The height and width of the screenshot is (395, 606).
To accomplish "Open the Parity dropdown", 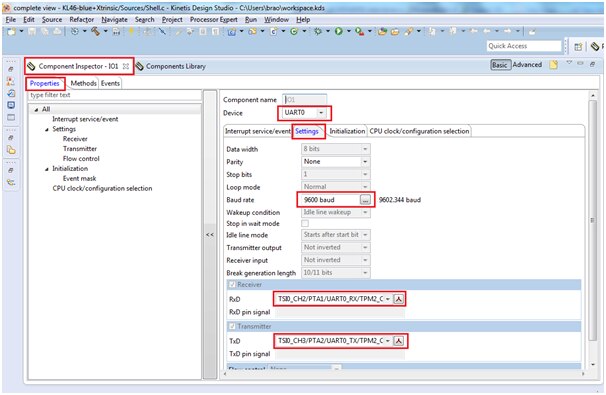I will (365, 162).
